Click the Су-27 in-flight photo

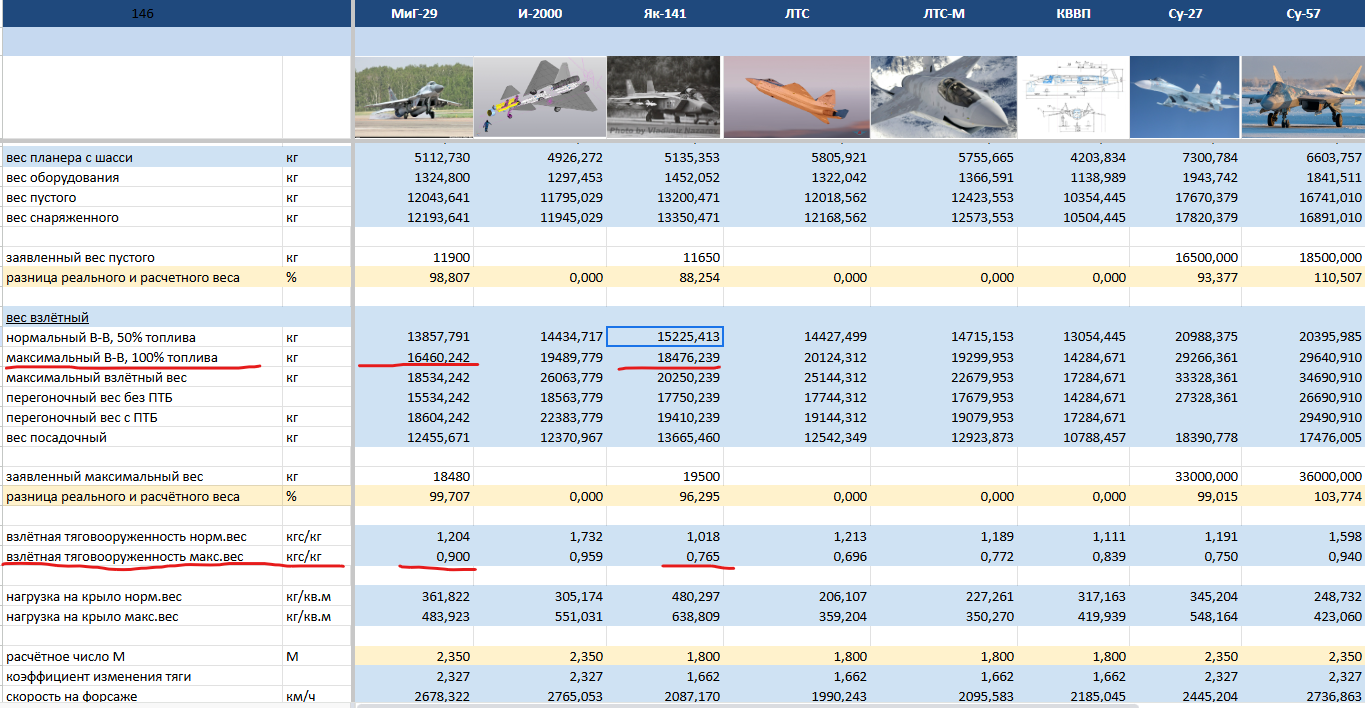tap(1185, 97)
